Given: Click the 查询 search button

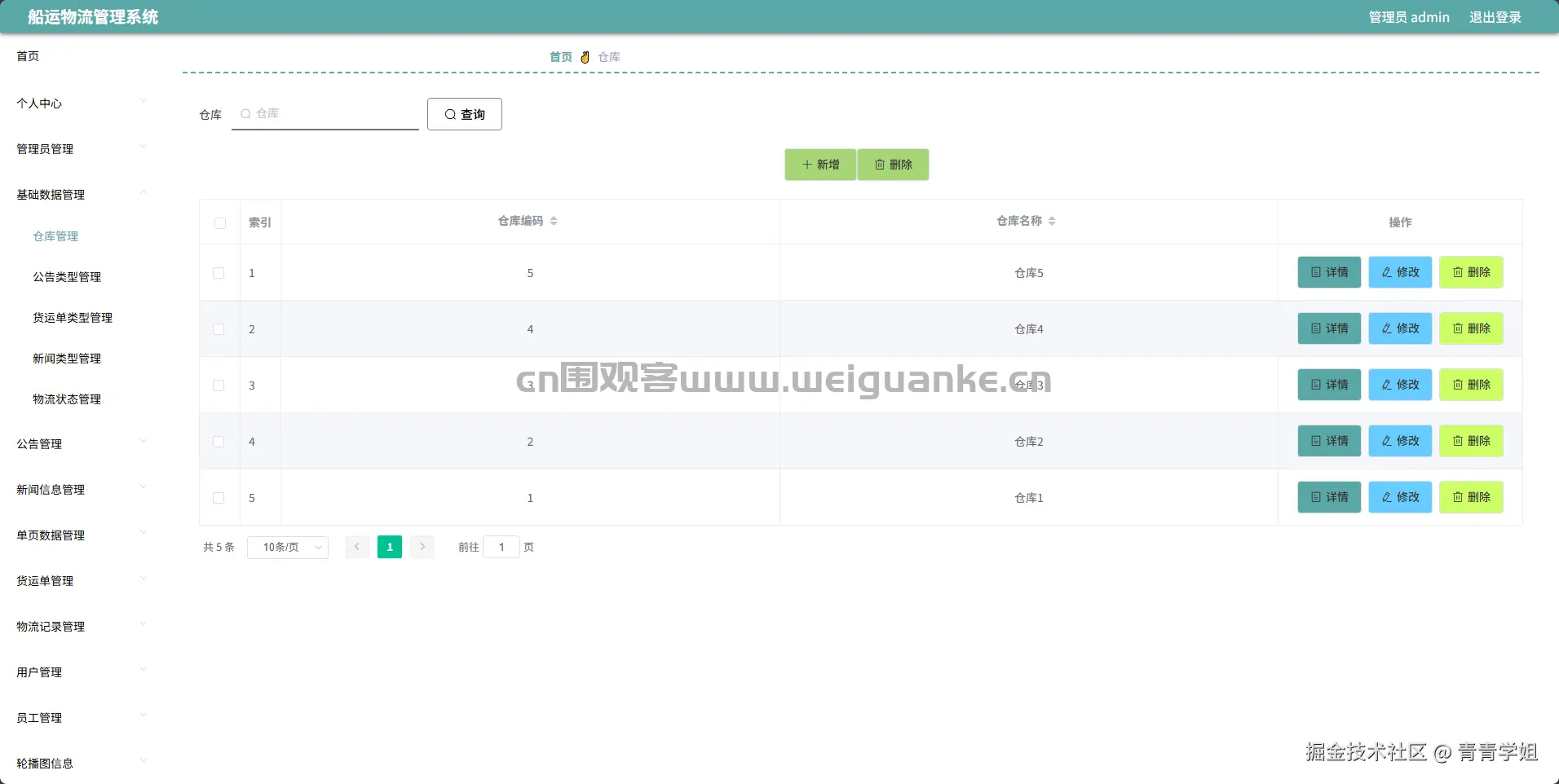Looking at the screenshot, I should coord(465,114).
